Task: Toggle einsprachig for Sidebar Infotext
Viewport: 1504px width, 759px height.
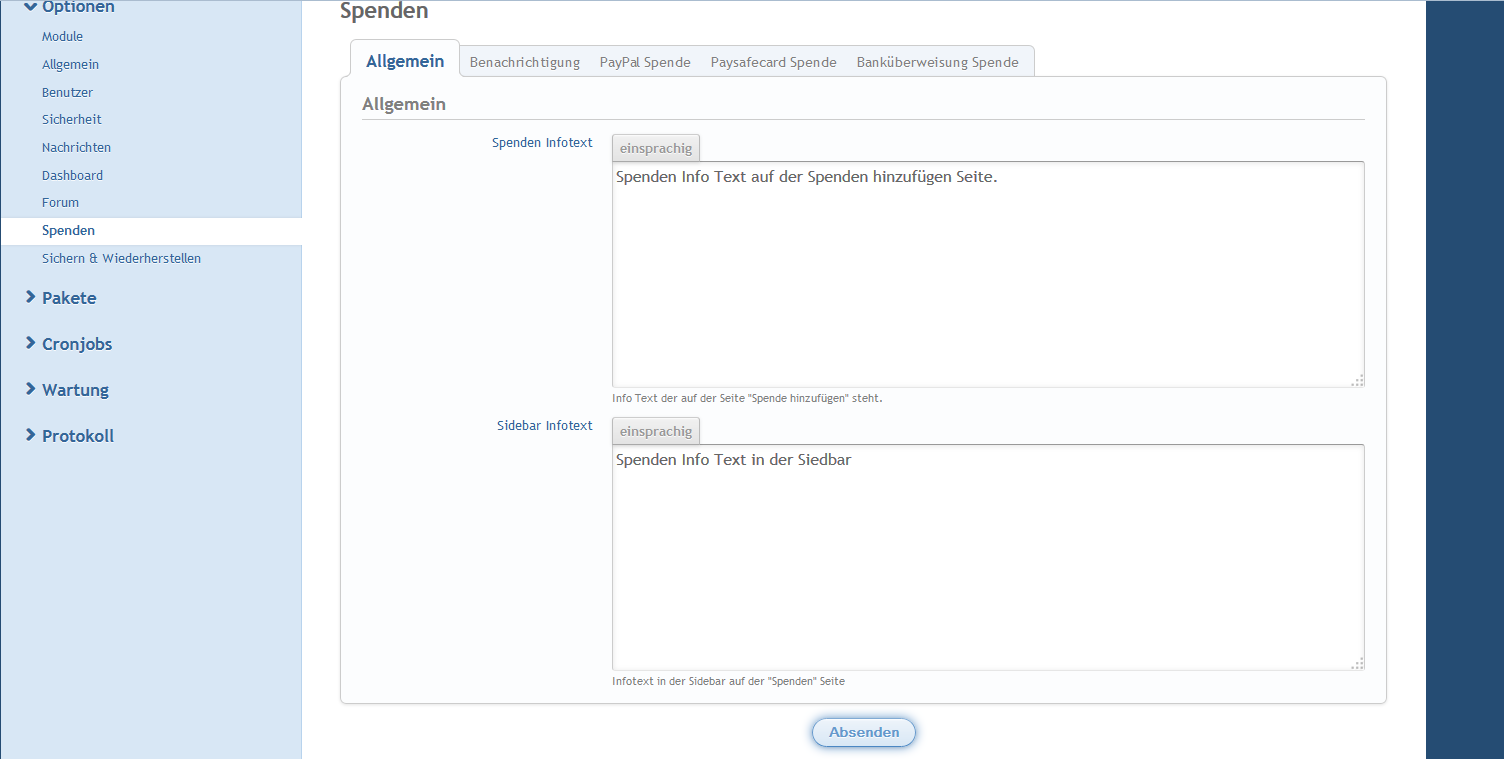Action: pyautogui.click(x=655, y=431)
